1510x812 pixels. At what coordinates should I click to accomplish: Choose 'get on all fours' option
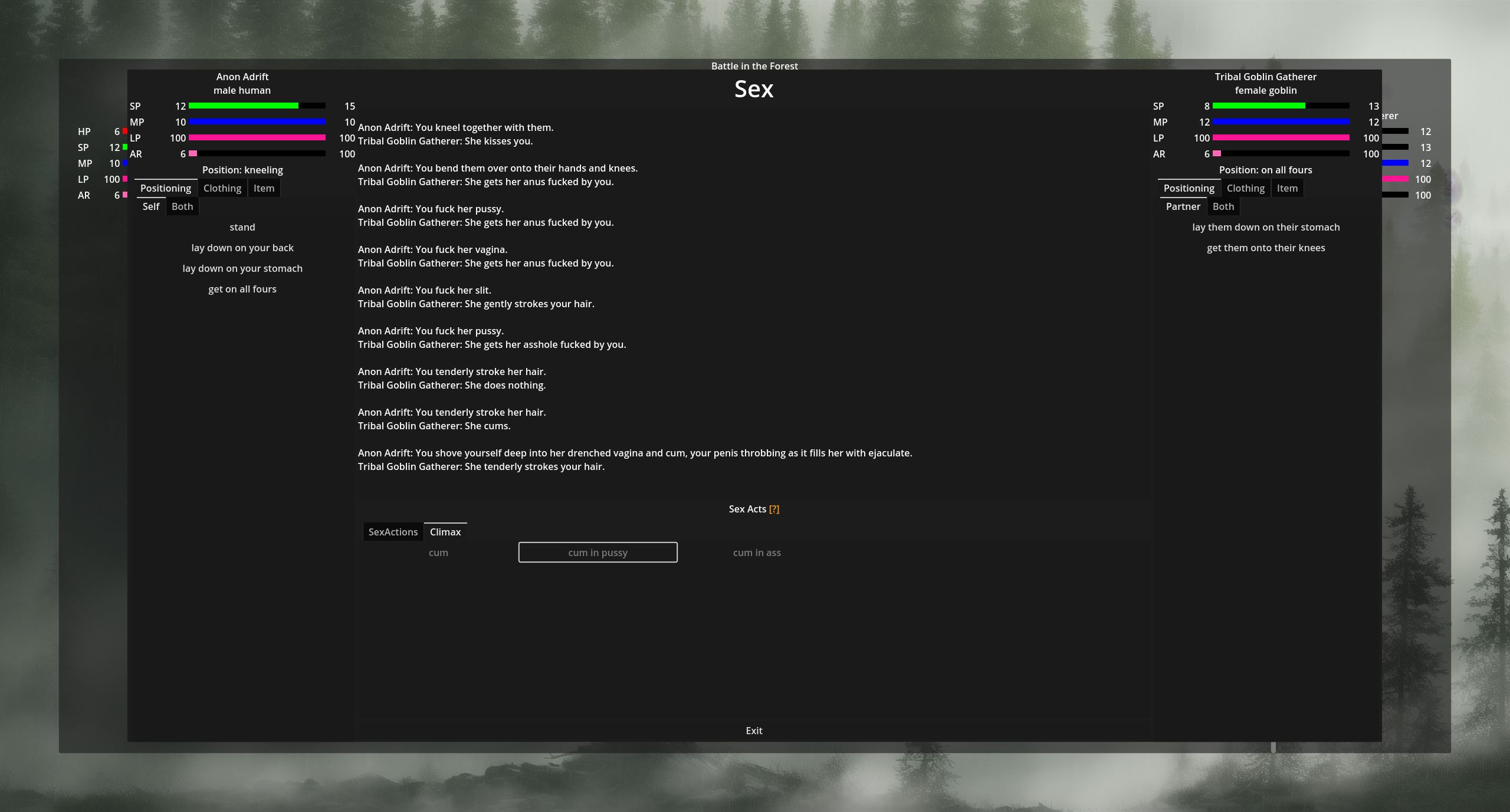[242, 289]
